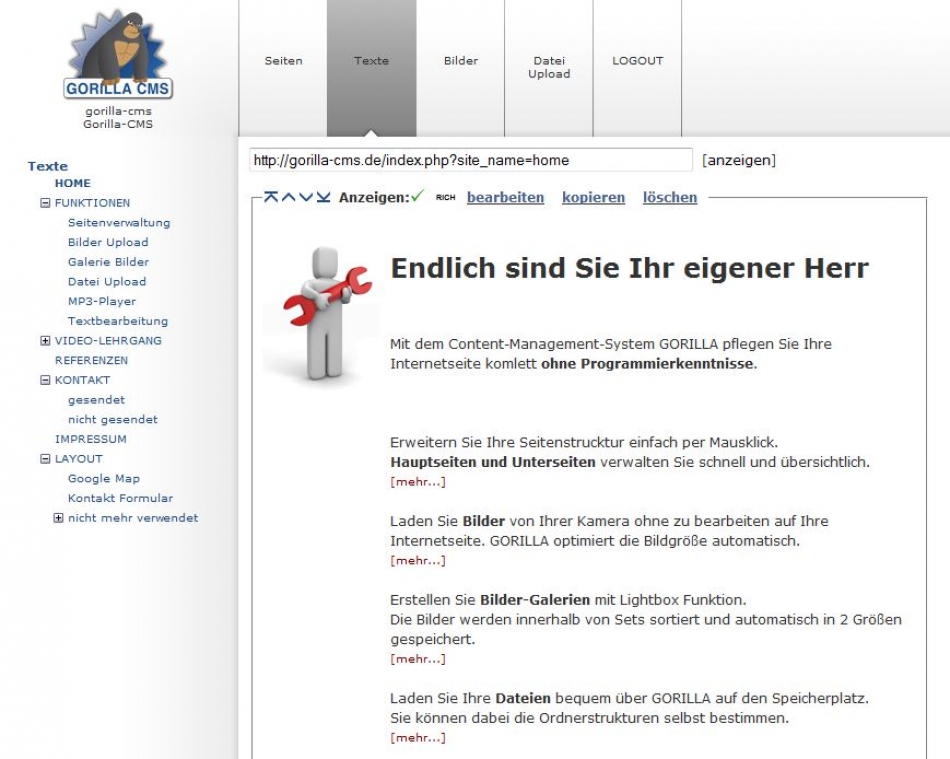
Task: Collapse the LAYOUT tree node
Action: pyautogui.click(x=45, y=459)
